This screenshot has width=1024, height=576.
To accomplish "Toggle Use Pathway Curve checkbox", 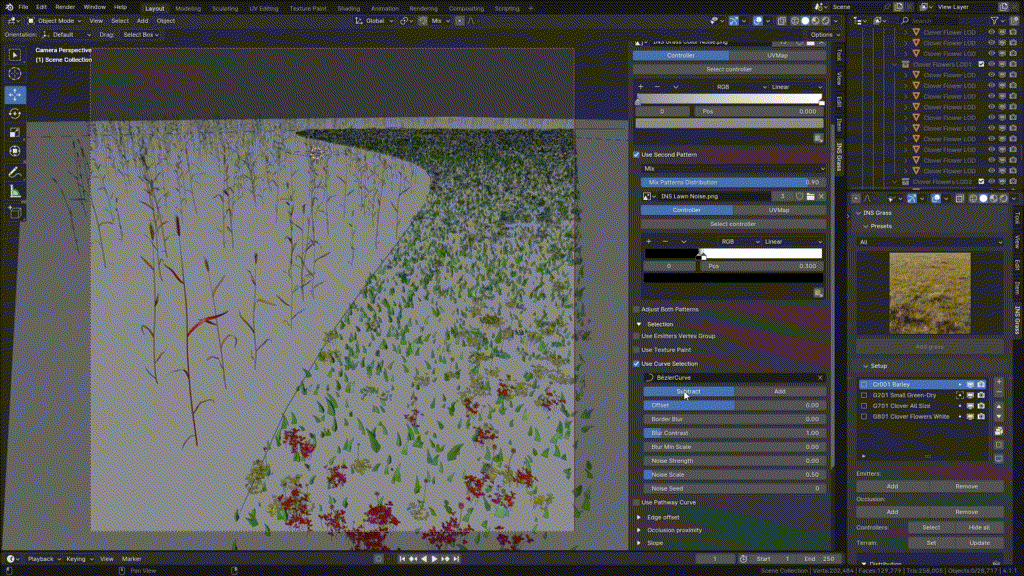I will tap(636, 503).
